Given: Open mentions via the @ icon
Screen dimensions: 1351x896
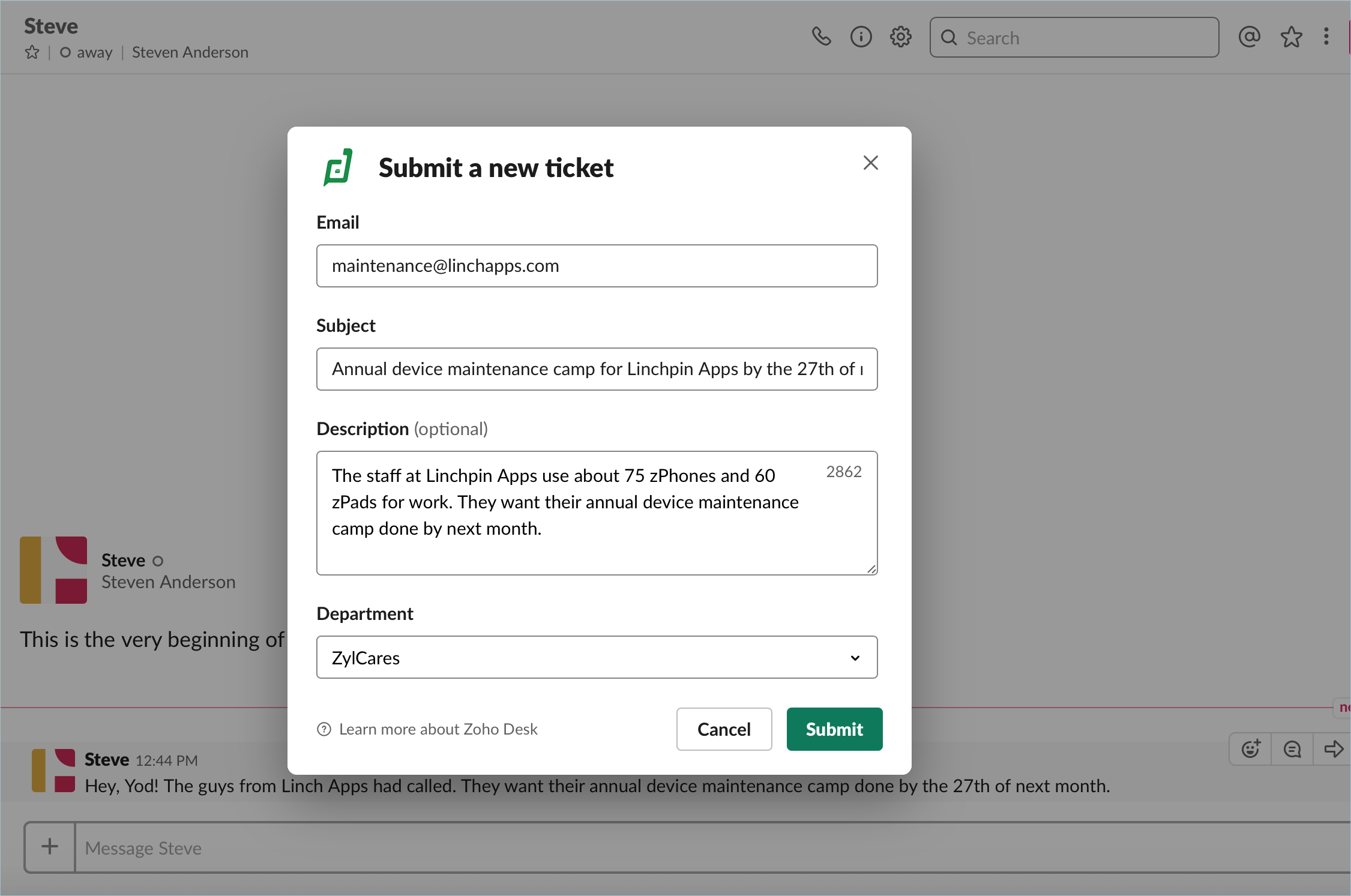Looking at the screenshot, I should click(1249, 37).
